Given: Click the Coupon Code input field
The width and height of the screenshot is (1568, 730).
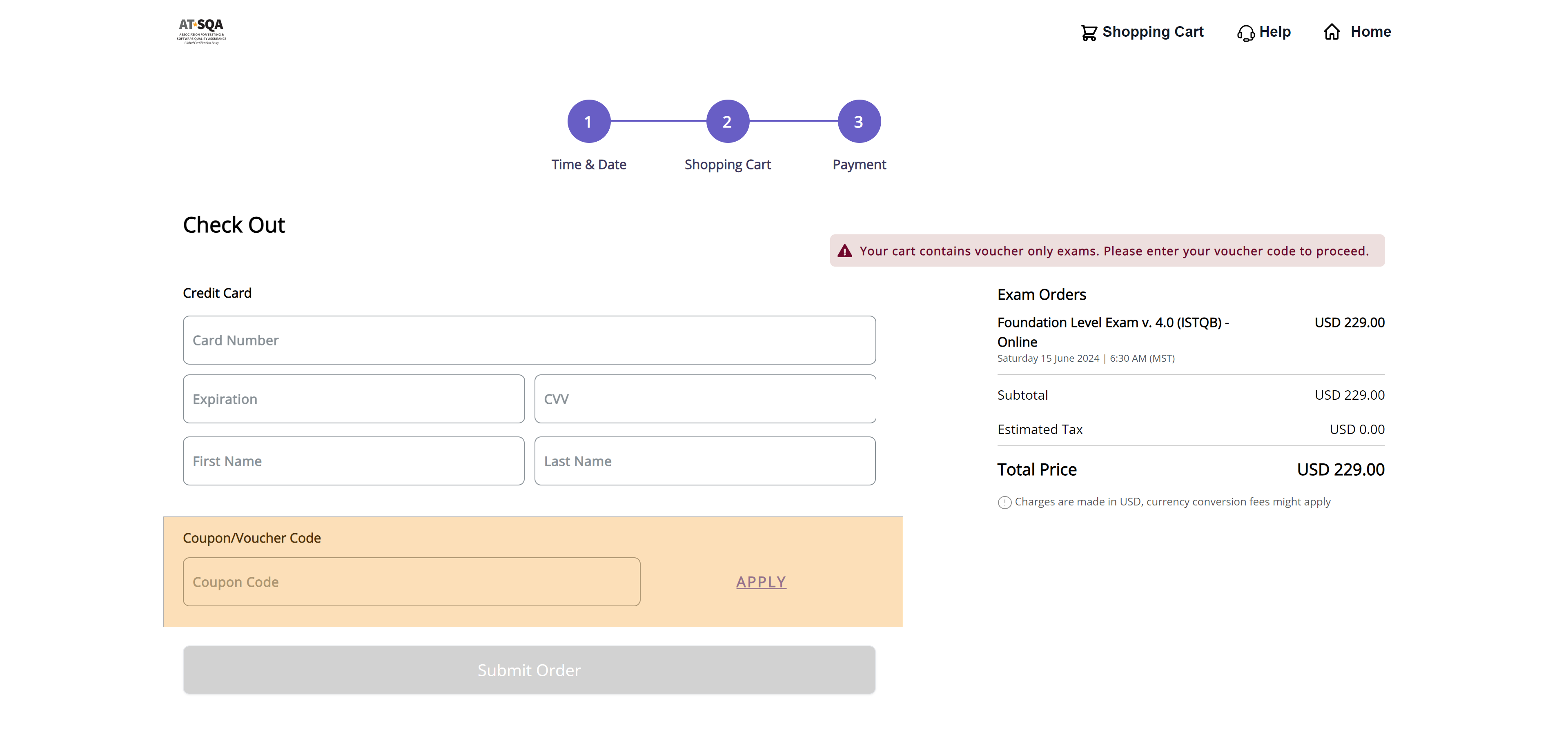Looking at the screenshot, I should pyautogui.click(x=411, y=581).
